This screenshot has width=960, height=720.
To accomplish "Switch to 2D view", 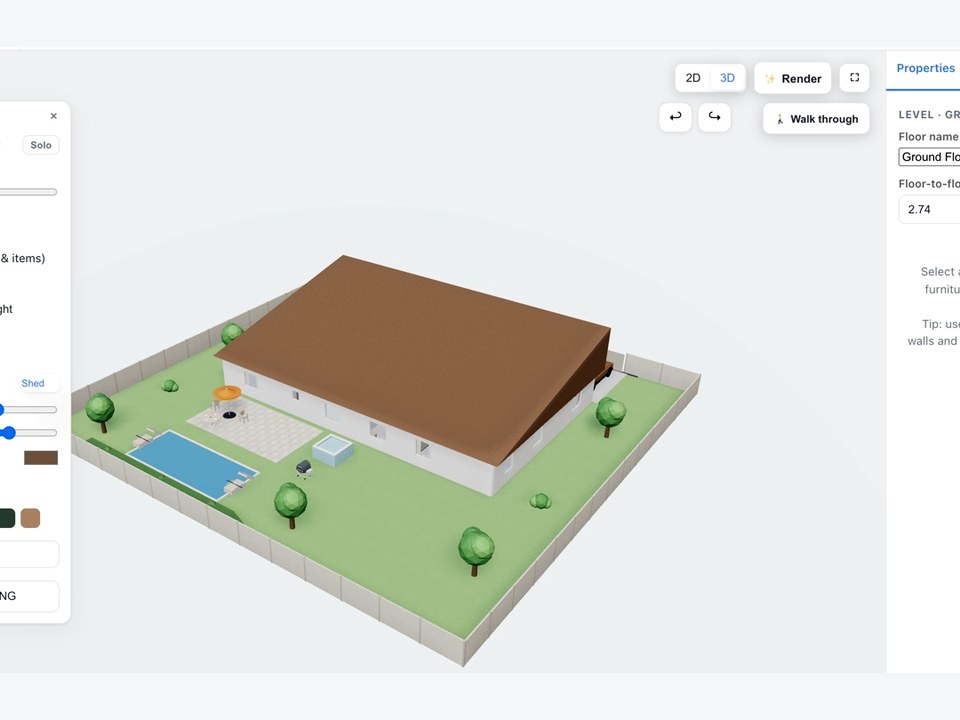I will [693, 78].
